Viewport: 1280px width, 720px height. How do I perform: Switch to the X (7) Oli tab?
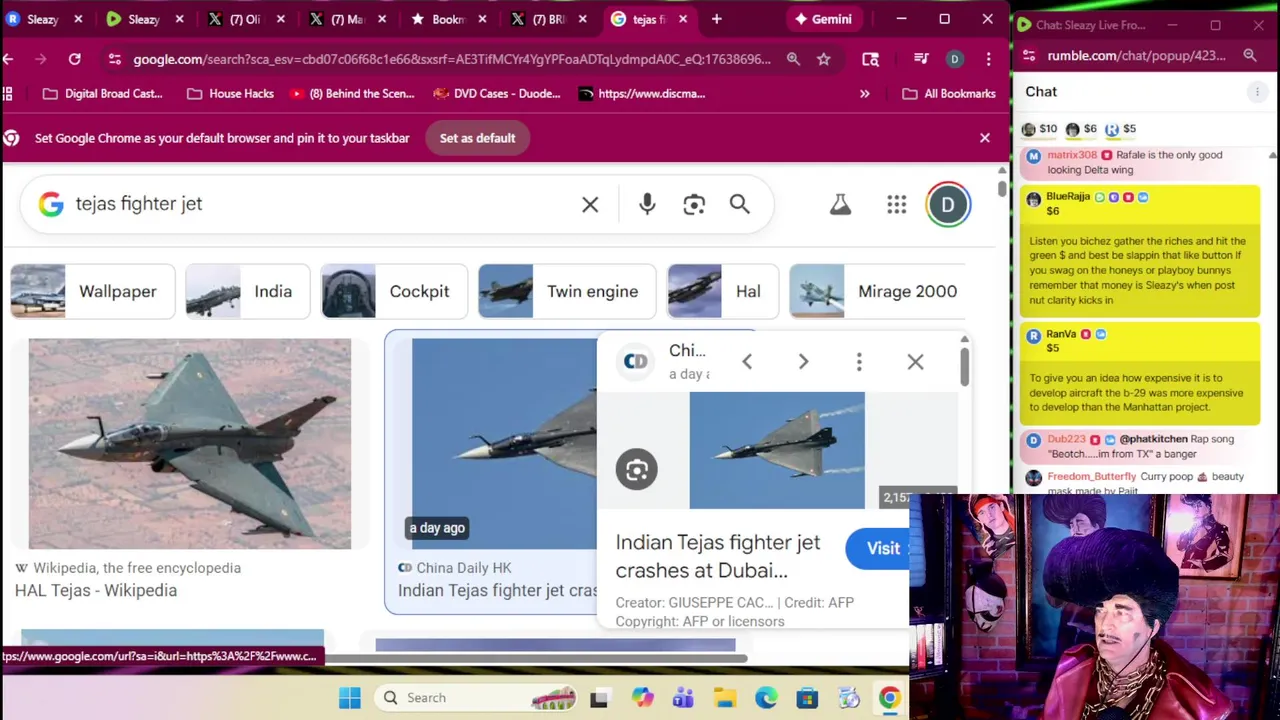pos(244,19)
